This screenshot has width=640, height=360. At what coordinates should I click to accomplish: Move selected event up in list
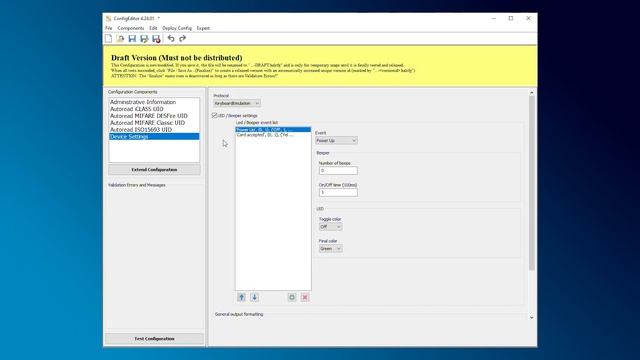pos(241,297)
